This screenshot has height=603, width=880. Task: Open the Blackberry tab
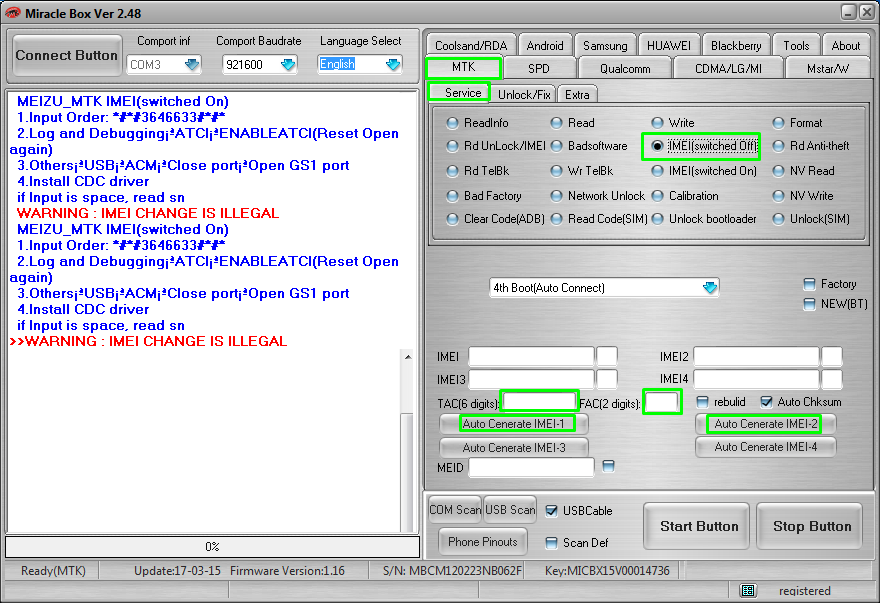click(x=736, y=45)
